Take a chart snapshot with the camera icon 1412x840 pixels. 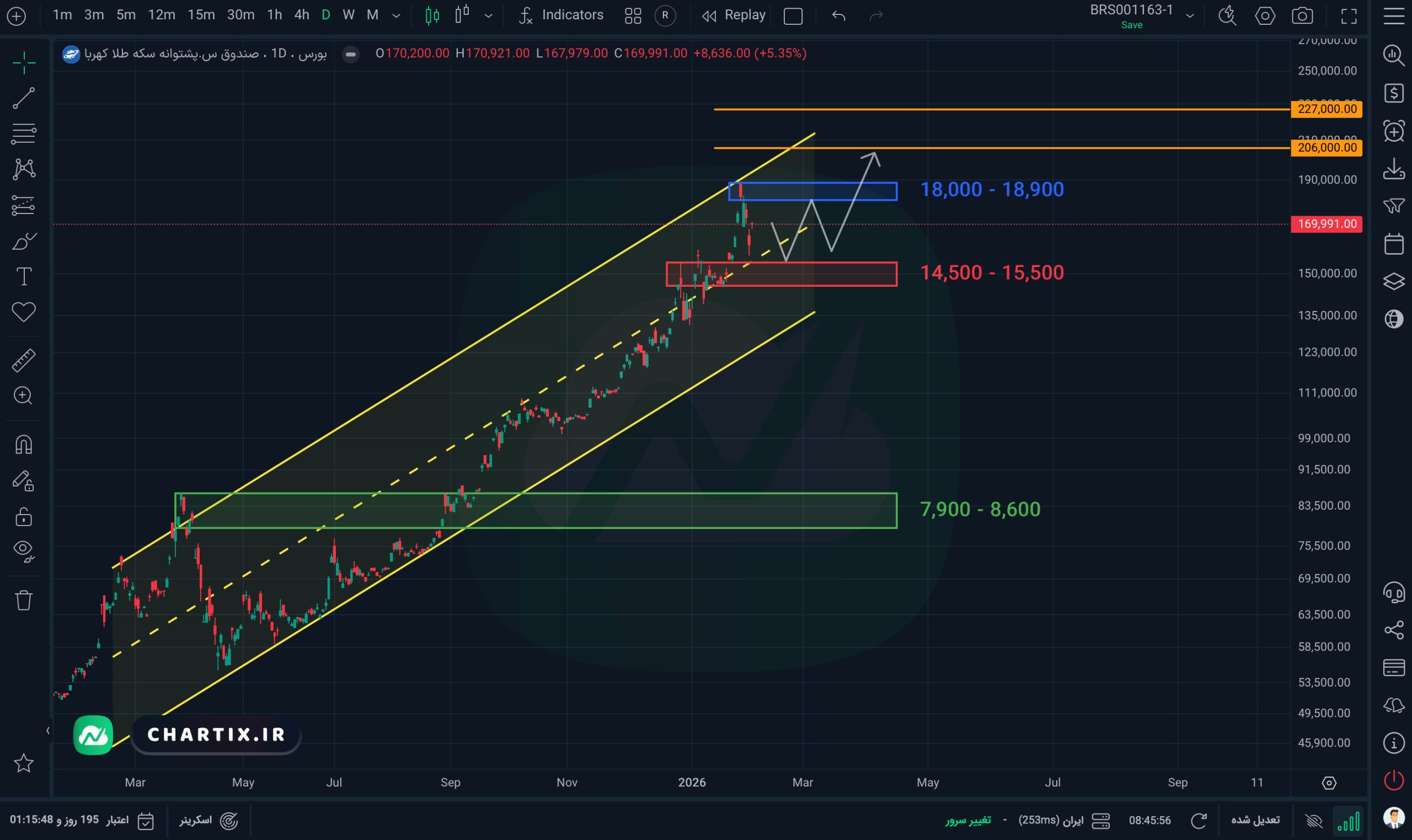[x=1302, y=16]
